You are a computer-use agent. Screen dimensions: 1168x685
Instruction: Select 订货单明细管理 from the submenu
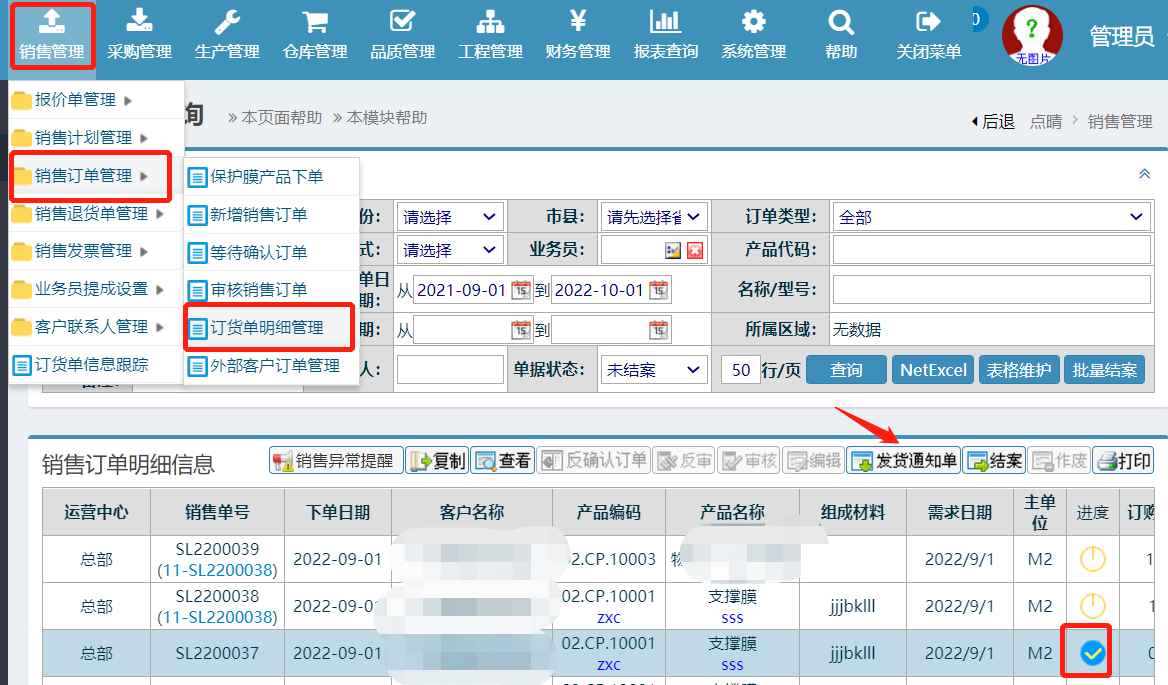(267, 327)
